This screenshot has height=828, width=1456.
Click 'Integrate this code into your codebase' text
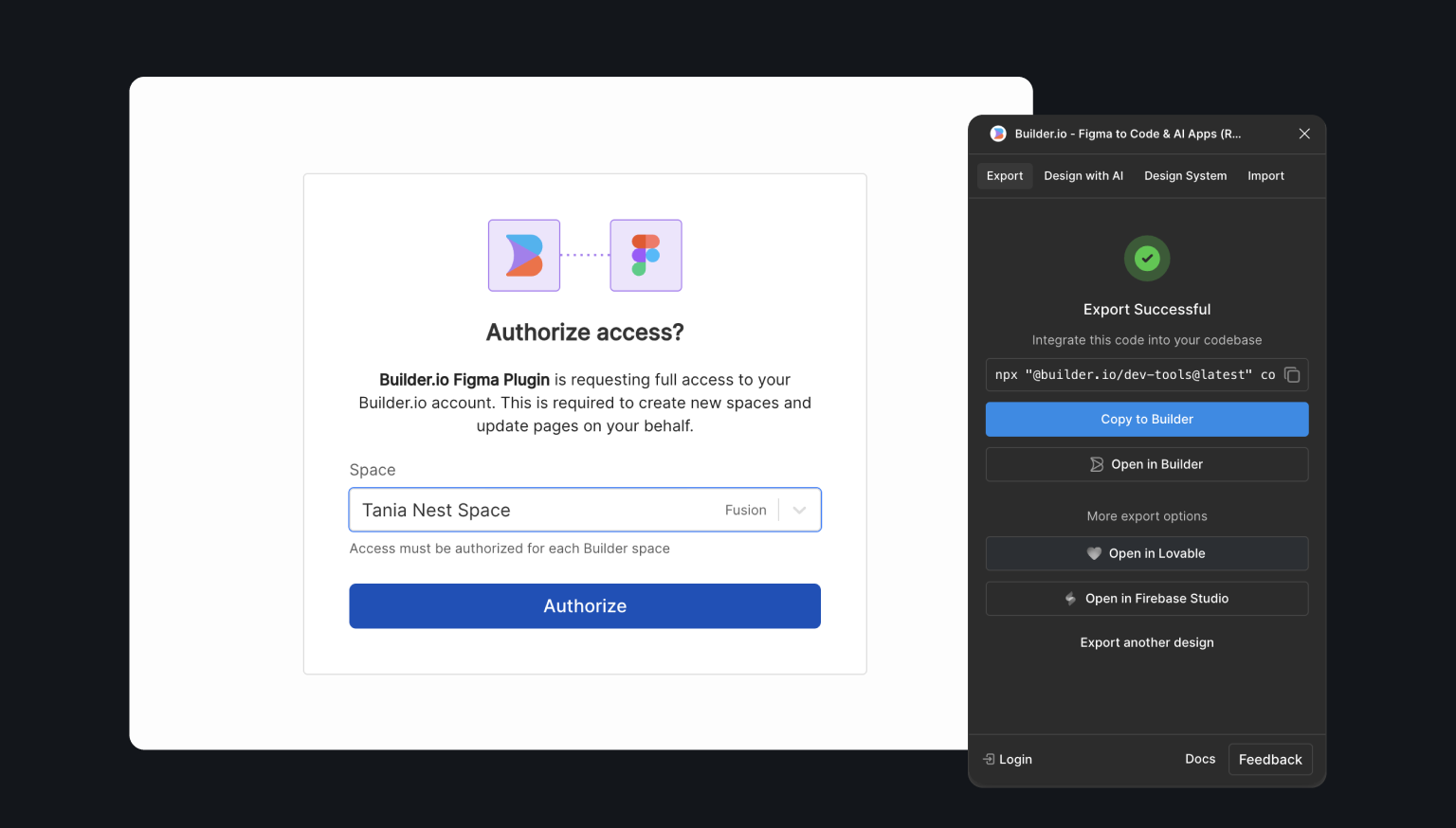click(x=1147, y=340)
